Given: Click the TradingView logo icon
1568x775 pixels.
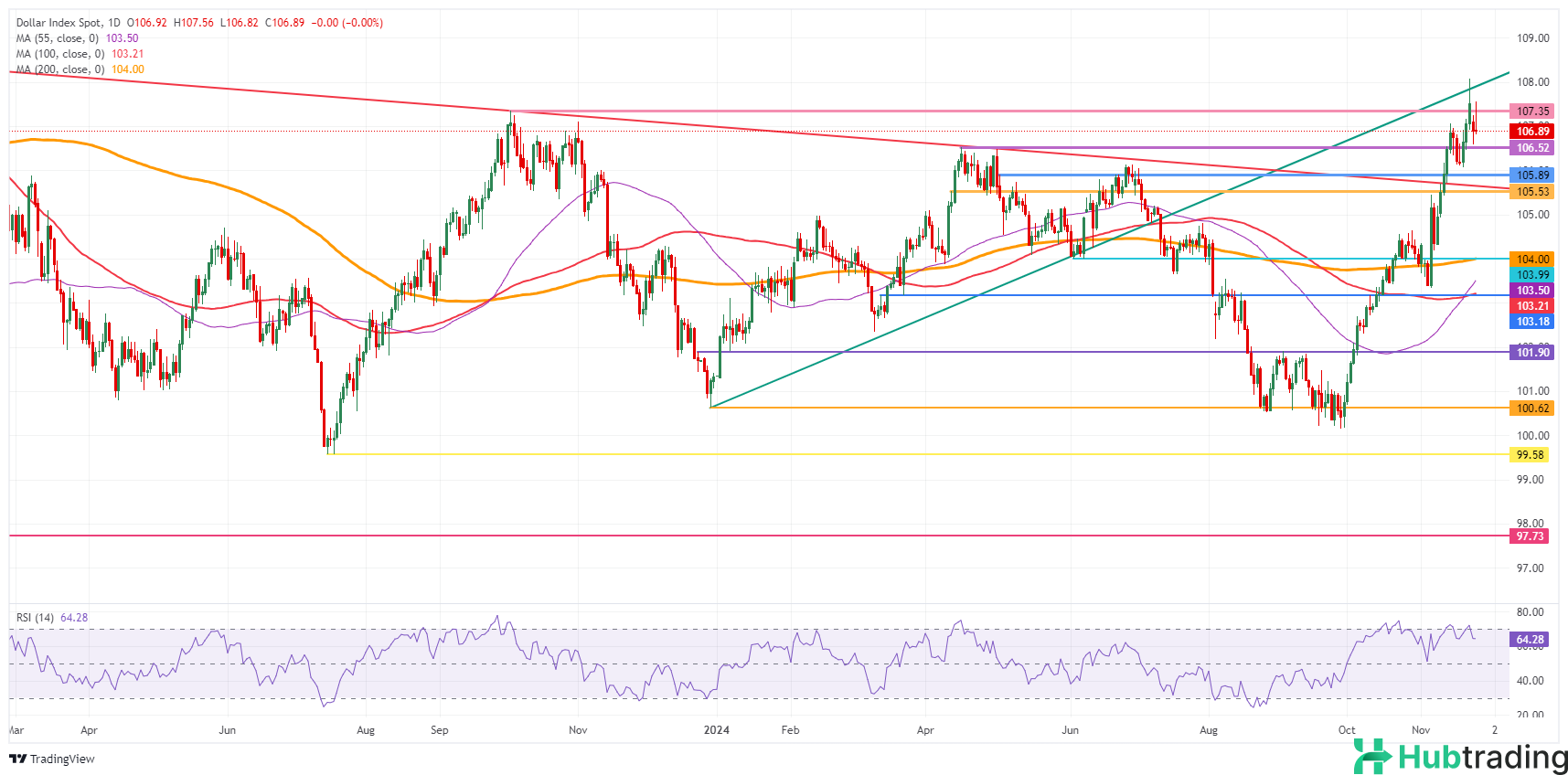Looking at the screenshot, I should pos(17,759).
